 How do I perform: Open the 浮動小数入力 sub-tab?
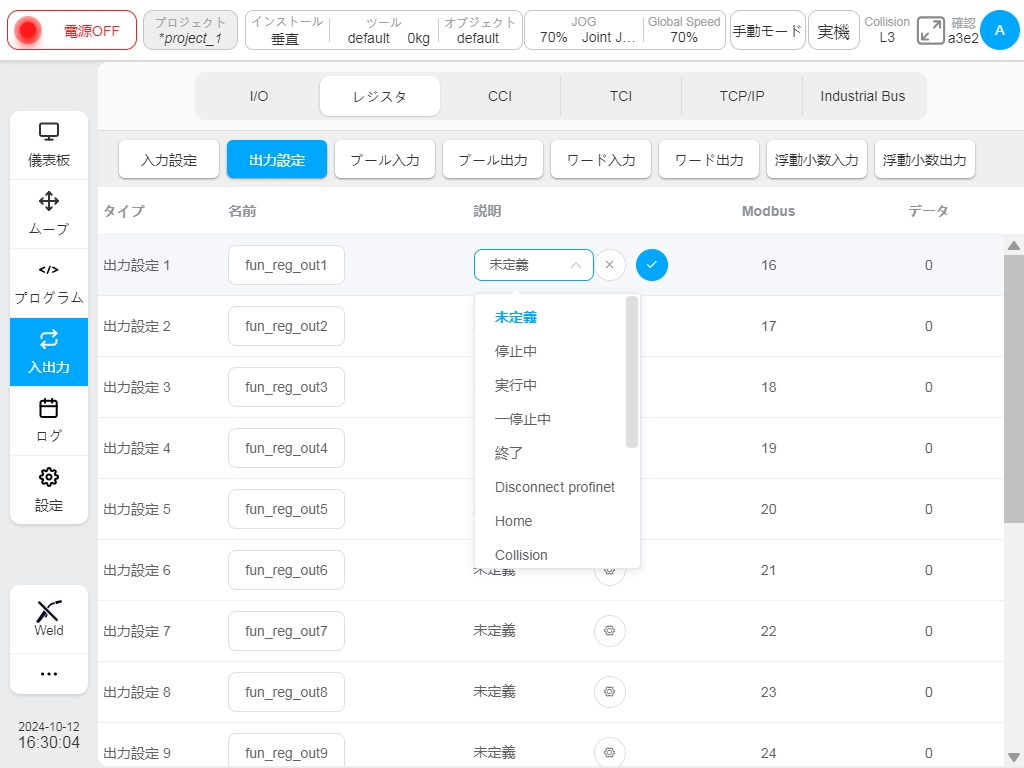click(x=817, y=159)
